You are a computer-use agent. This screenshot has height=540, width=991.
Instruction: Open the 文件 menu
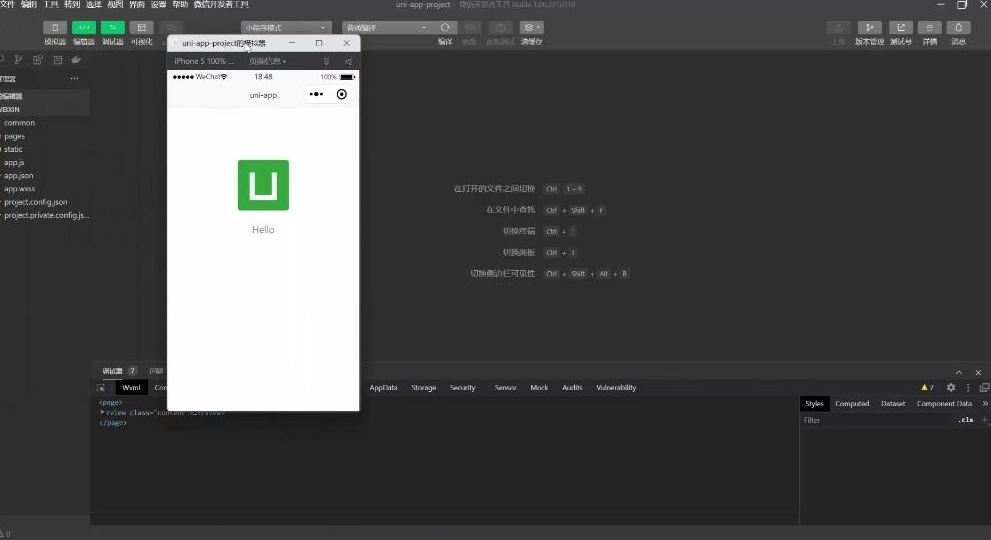point(7,4)
